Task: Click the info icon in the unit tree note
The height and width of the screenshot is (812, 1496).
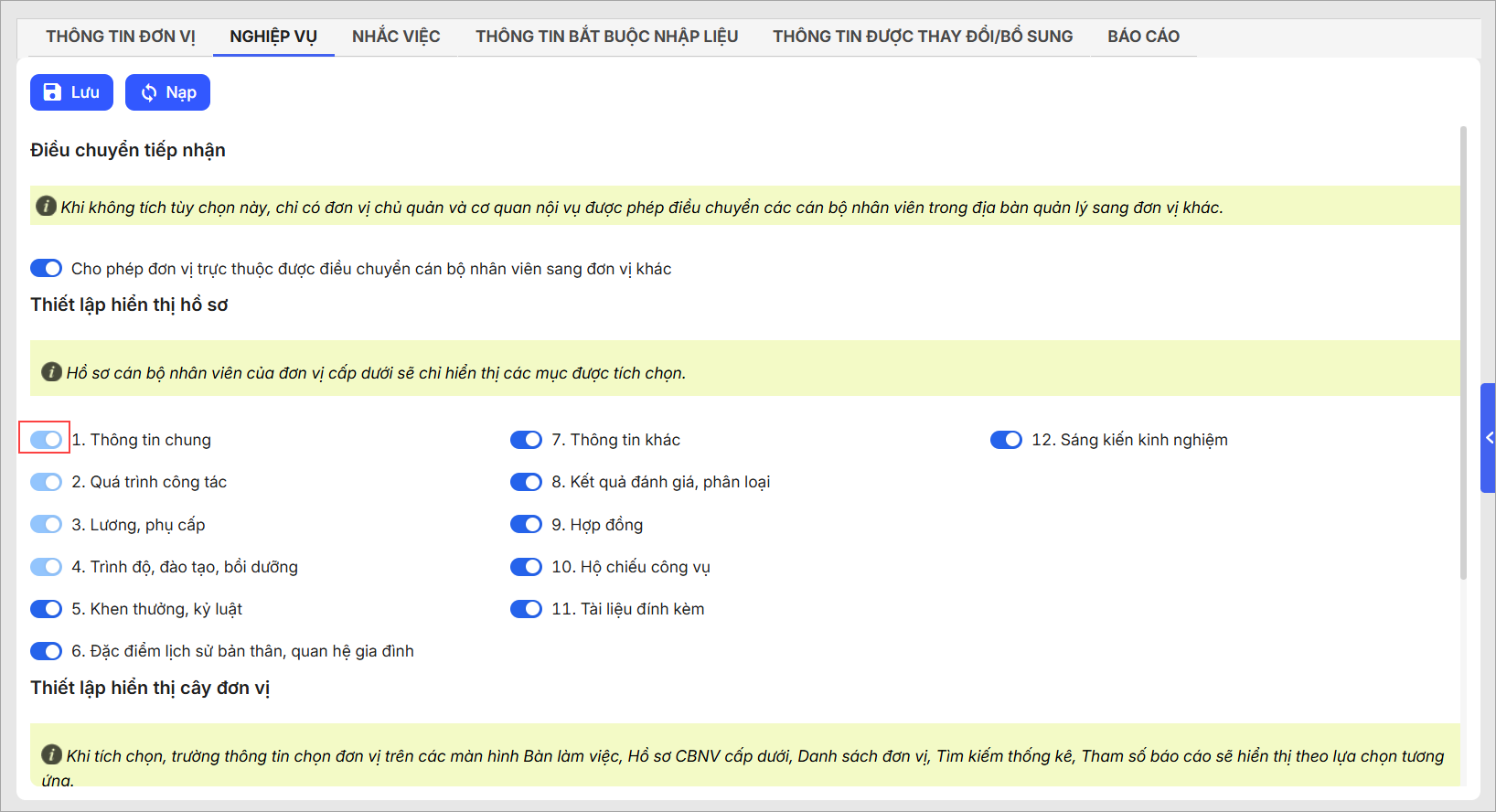Action: click(x=51, y=755)
